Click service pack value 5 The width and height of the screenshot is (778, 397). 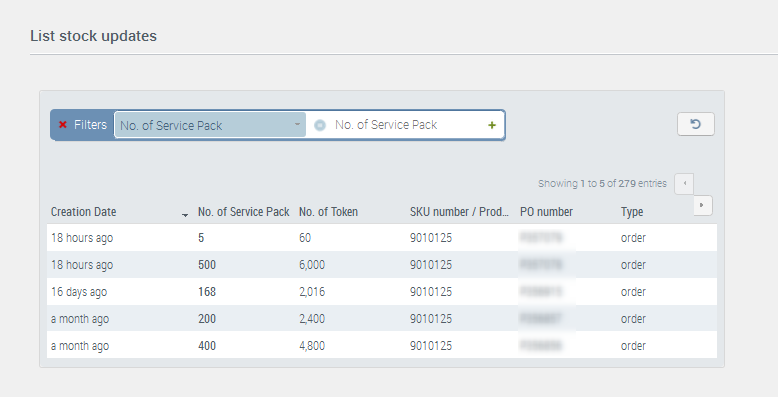point(201,238)
